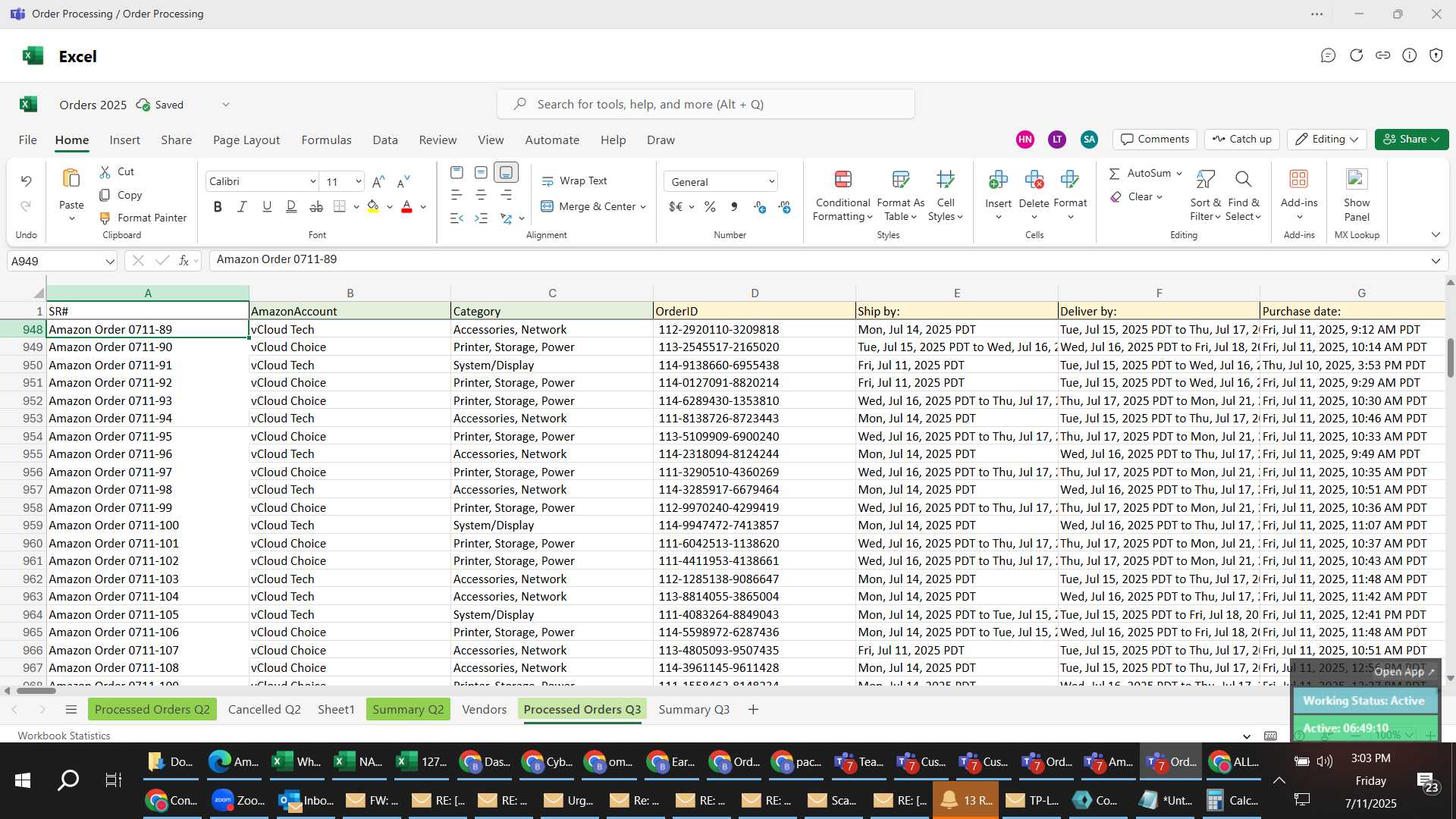Apply percent style number format
1456x819 pixels.
point(710,206)
